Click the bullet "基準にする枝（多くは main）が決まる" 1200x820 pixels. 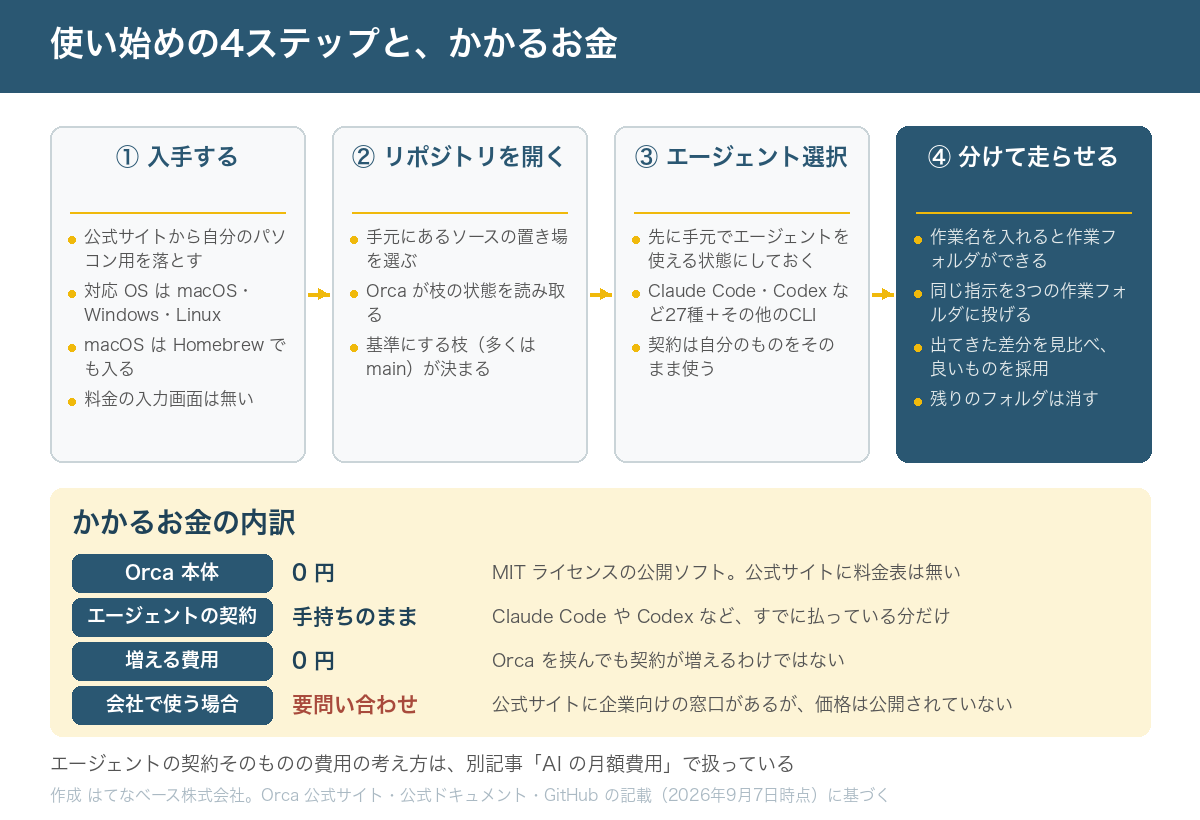(x=451, y=356)
